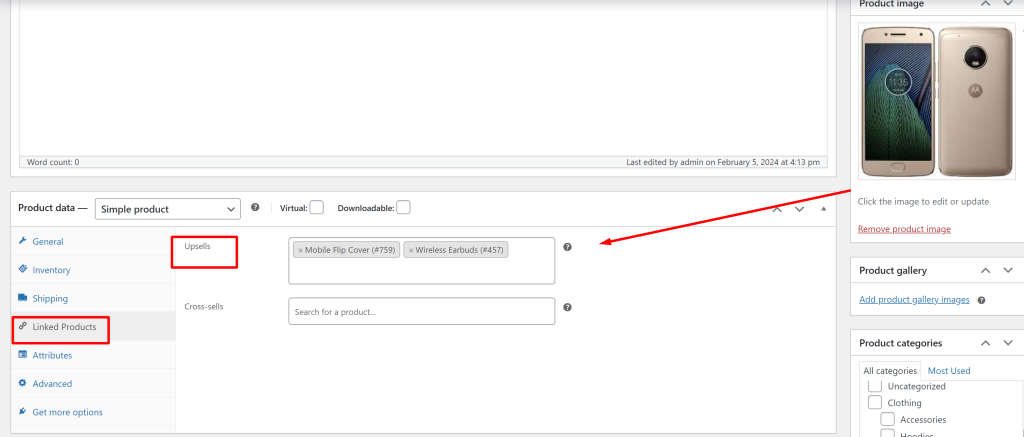
Task: Open the Simple product type dropdown
Action: tap(168, 209)
